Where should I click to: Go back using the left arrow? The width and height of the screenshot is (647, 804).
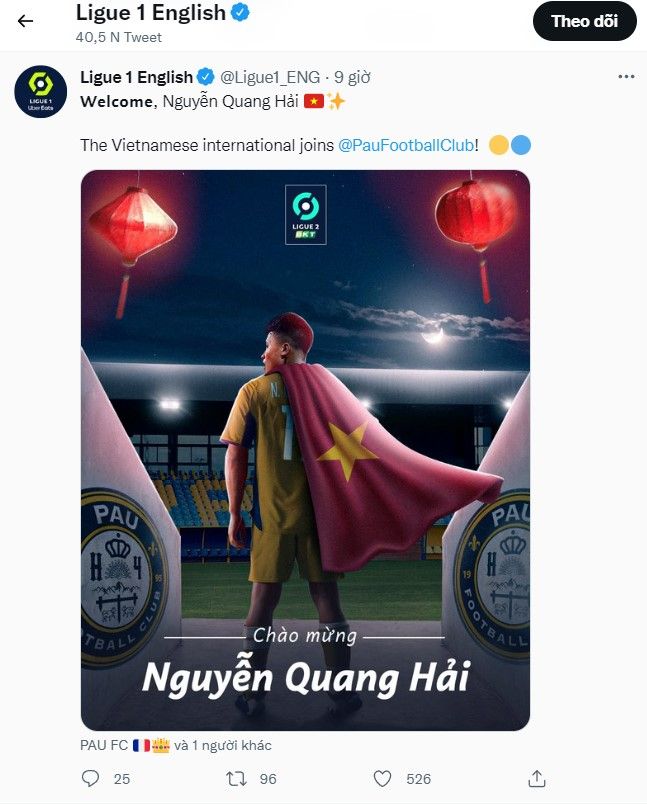tap(25, 21)
